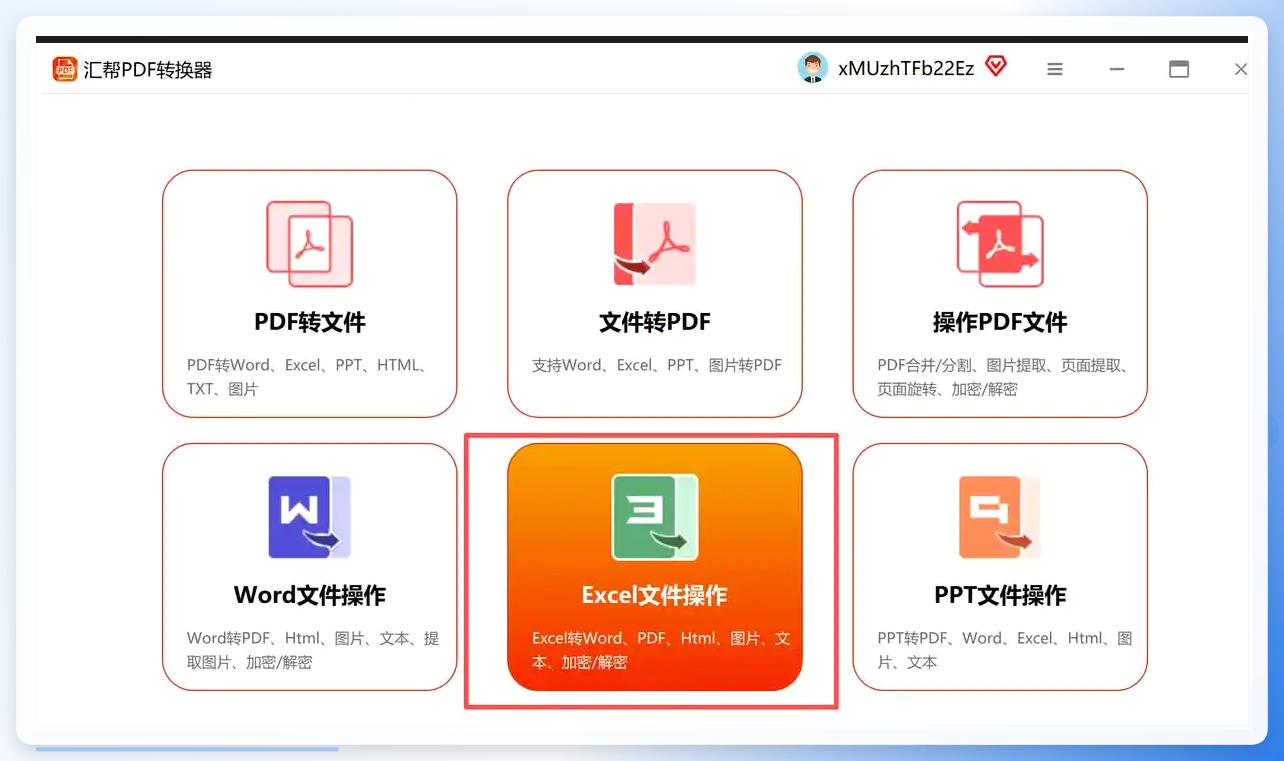Choose the Word文件操作 heading
1284x761 pixels.
[310, 595]
